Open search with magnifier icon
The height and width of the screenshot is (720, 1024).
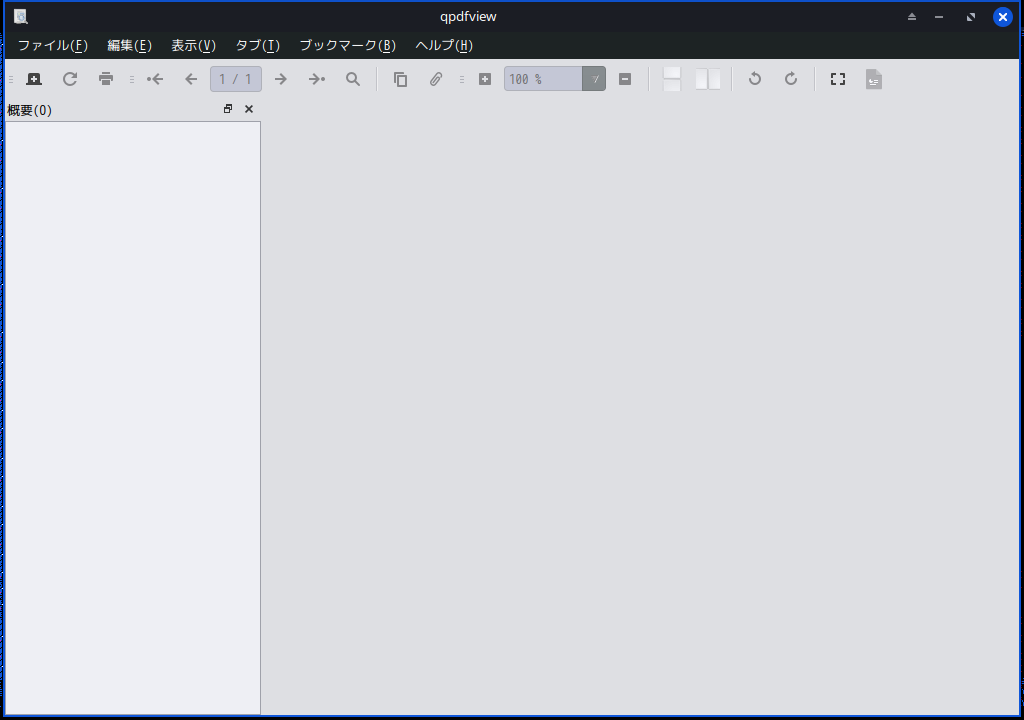pos(353,79)
